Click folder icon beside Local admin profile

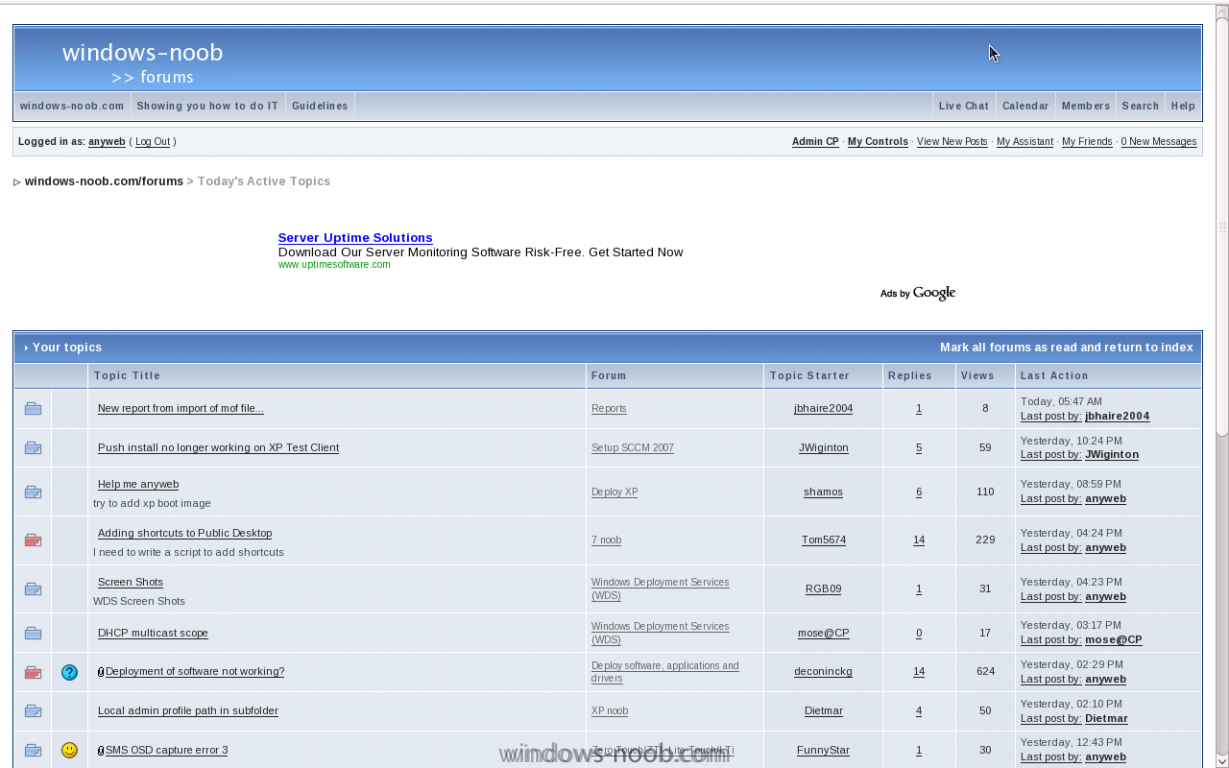point(33,711)
